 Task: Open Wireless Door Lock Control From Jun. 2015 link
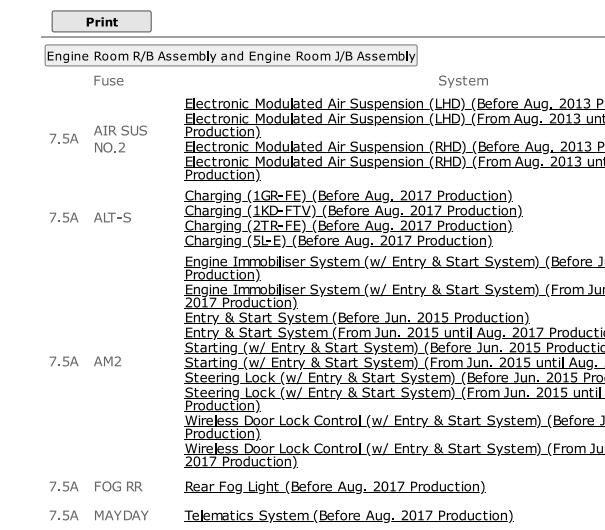point(395,455)
